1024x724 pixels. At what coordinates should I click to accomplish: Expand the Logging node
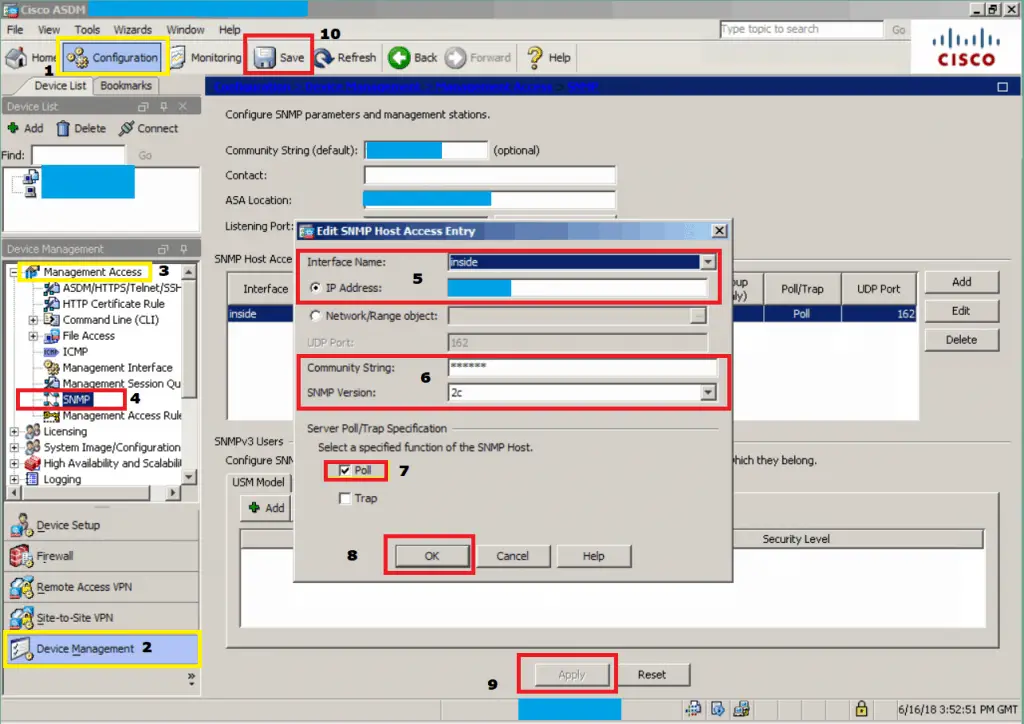(14, 479)
